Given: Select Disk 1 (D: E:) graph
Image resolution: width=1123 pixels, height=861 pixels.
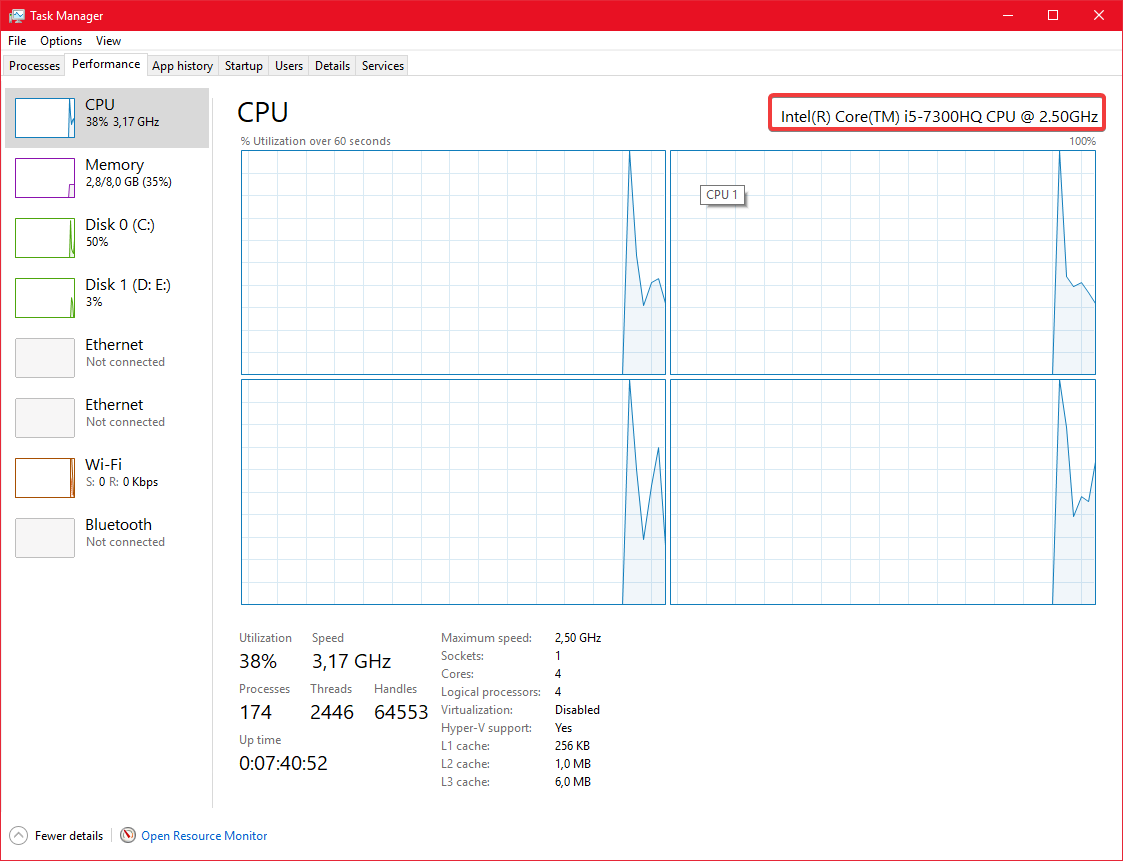Looking at the screenshot, I should click(x=45, y=298).
